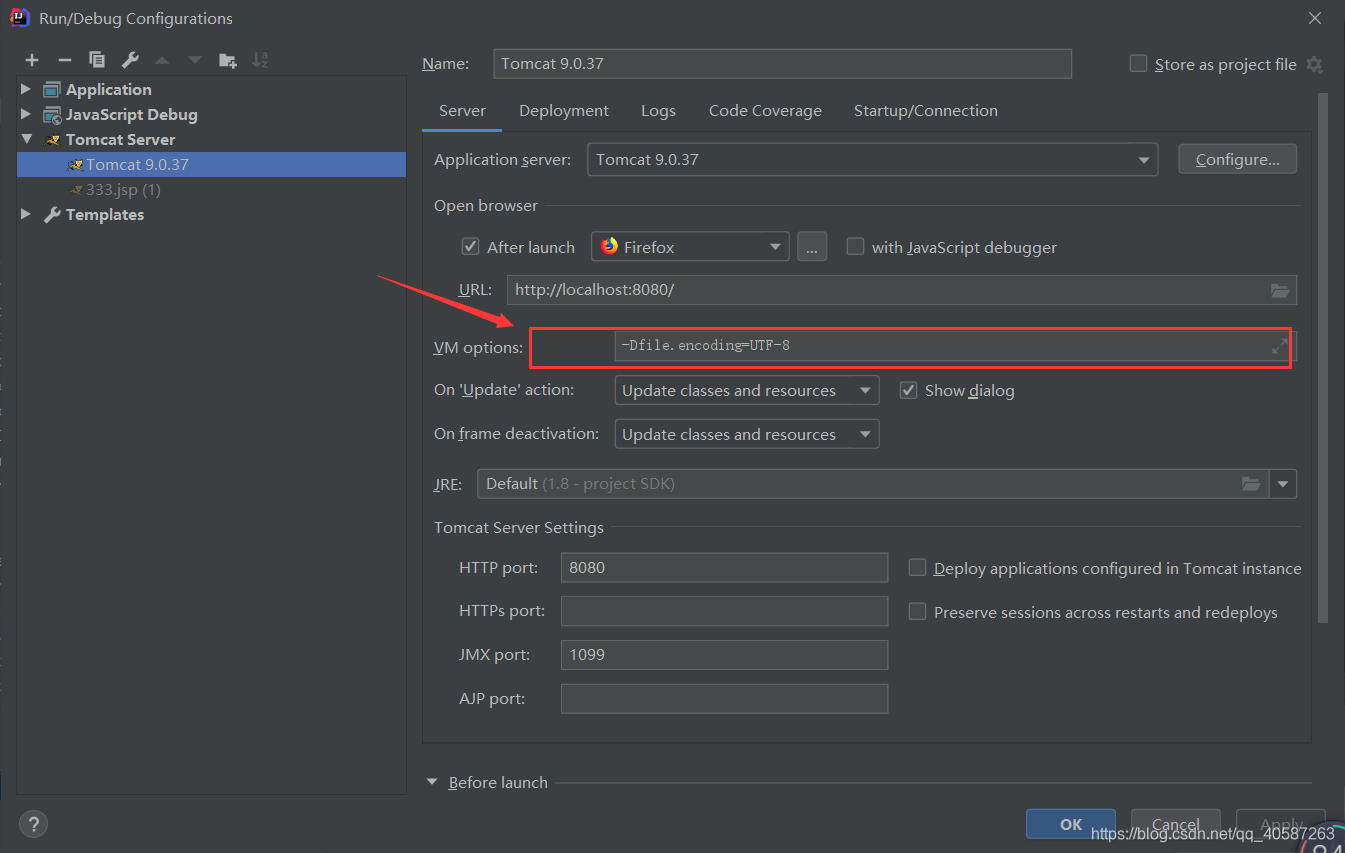
Task: Switch to Code Coverage tab
Action: [765, 110]
